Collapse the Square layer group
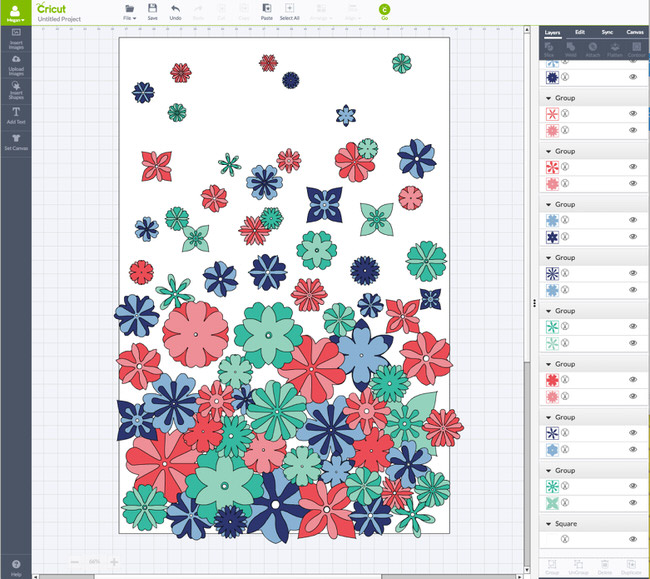Image resolution: width=650 pixels, height=579 pixels. [548, 524]
